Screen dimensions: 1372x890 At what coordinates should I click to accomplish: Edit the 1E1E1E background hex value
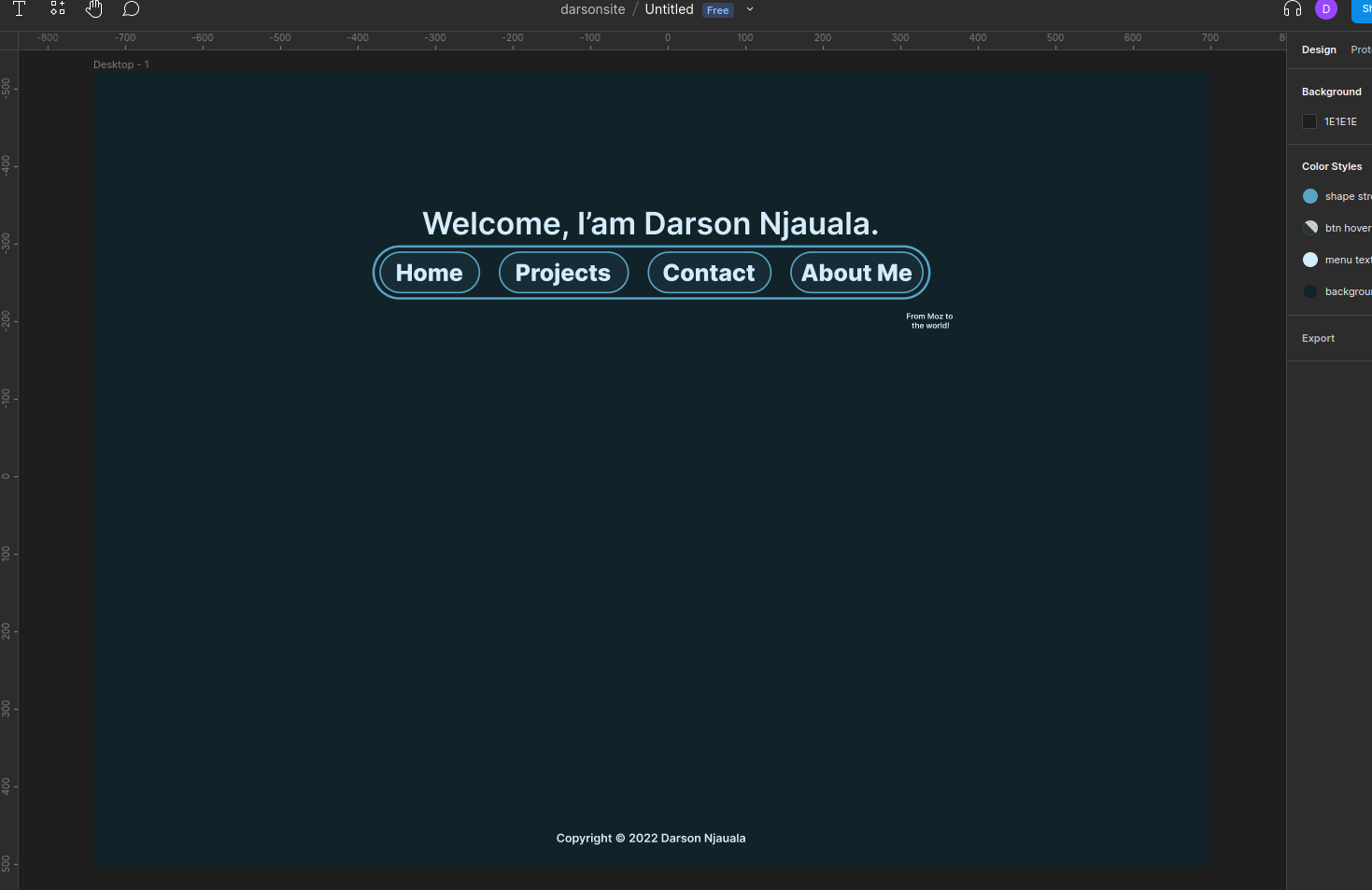point(1340,121)
